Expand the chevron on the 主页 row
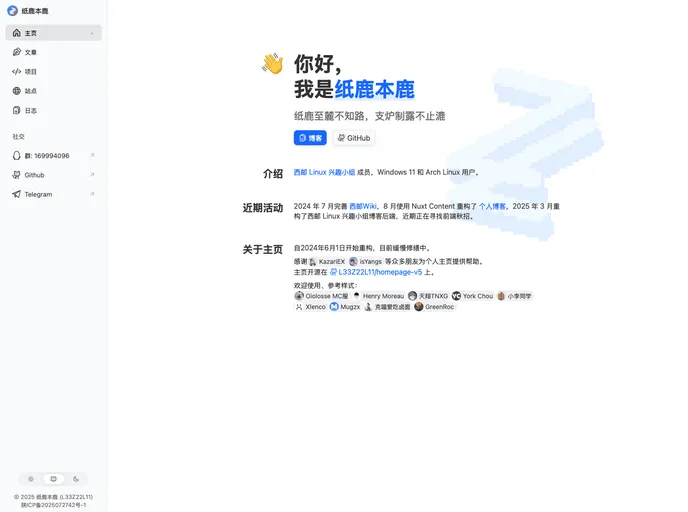 point(92,33)
